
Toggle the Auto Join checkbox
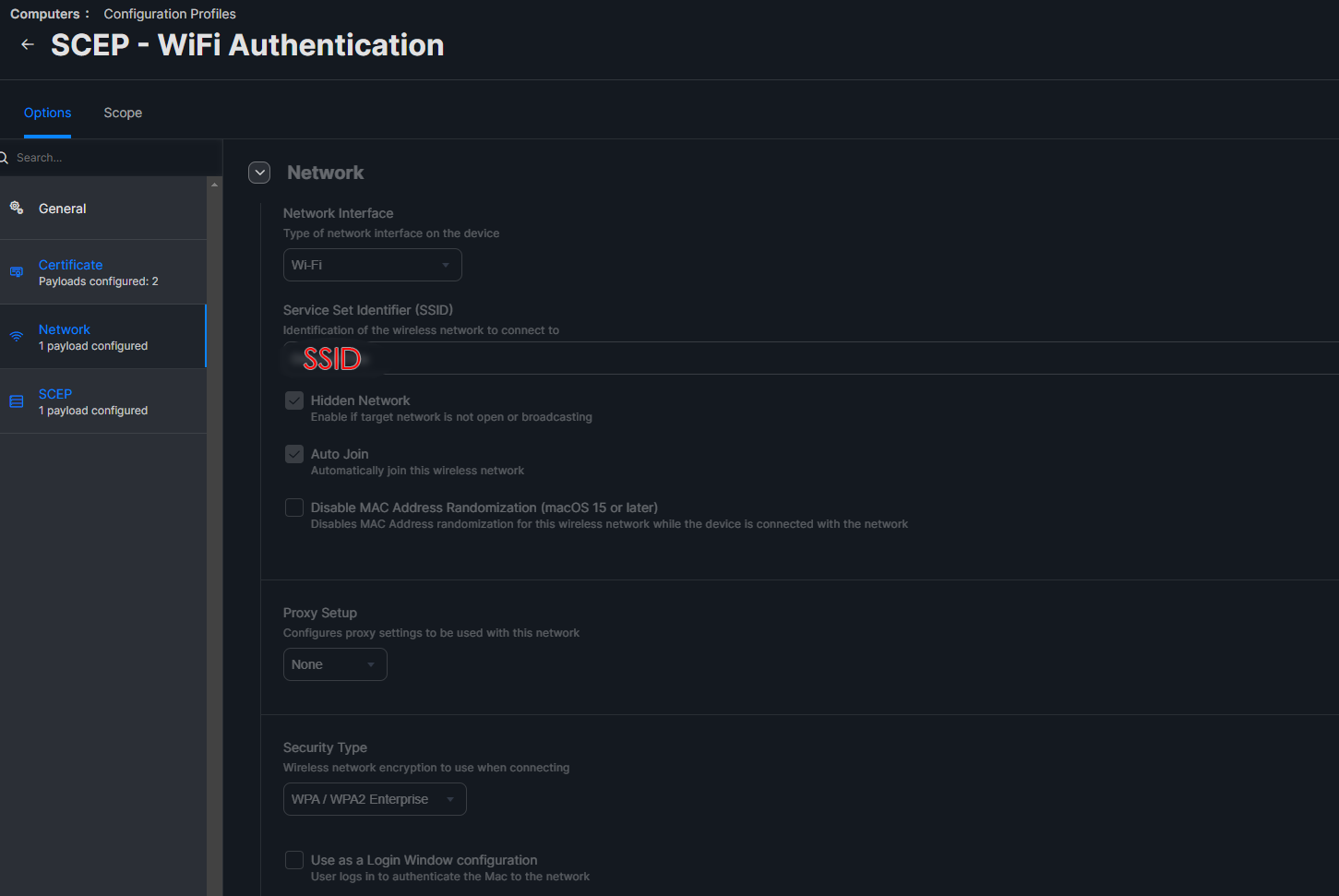pos(294,454)
